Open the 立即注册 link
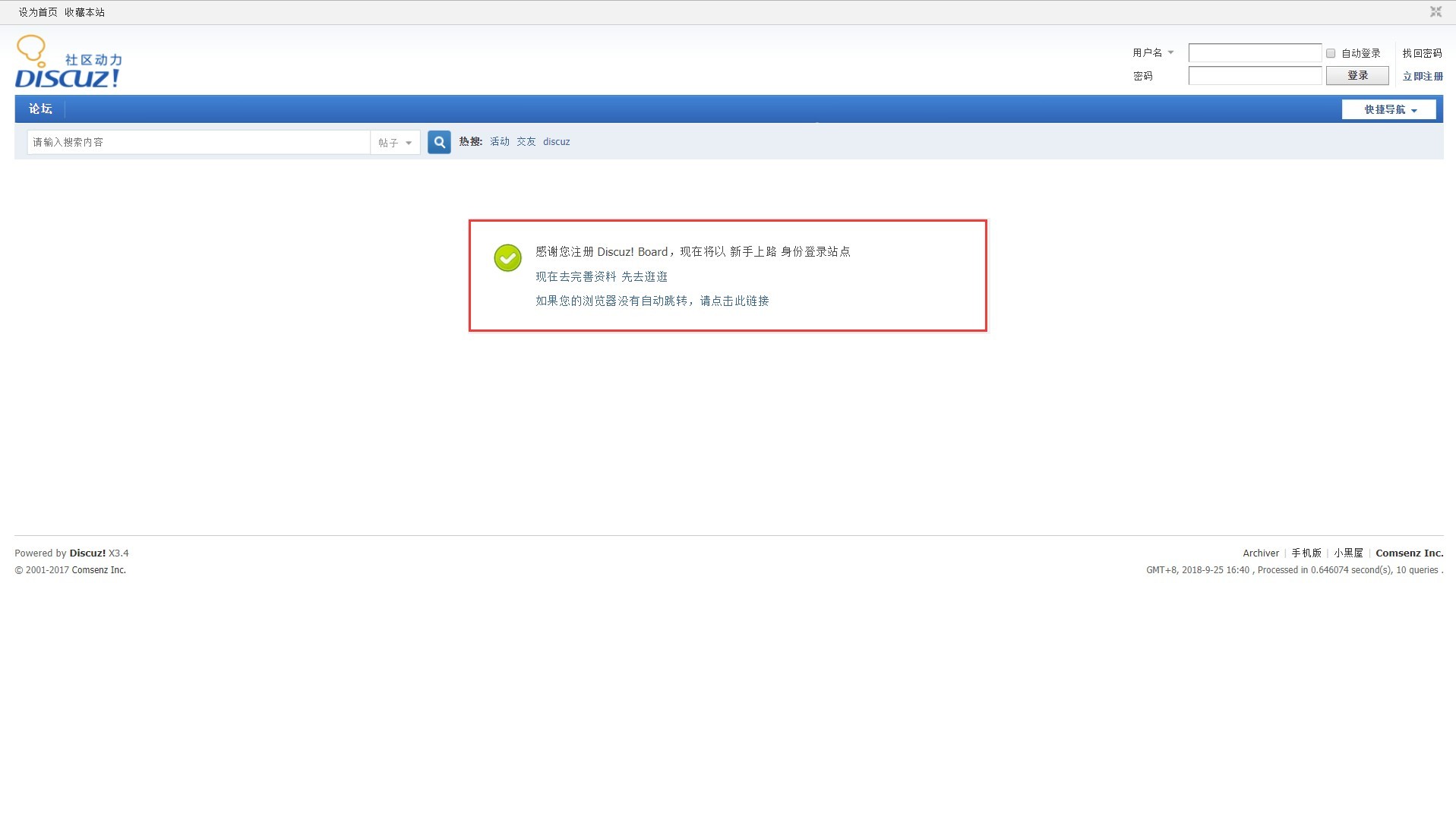The height and width of the screenshot is (826, 1456). (1423, 76)
